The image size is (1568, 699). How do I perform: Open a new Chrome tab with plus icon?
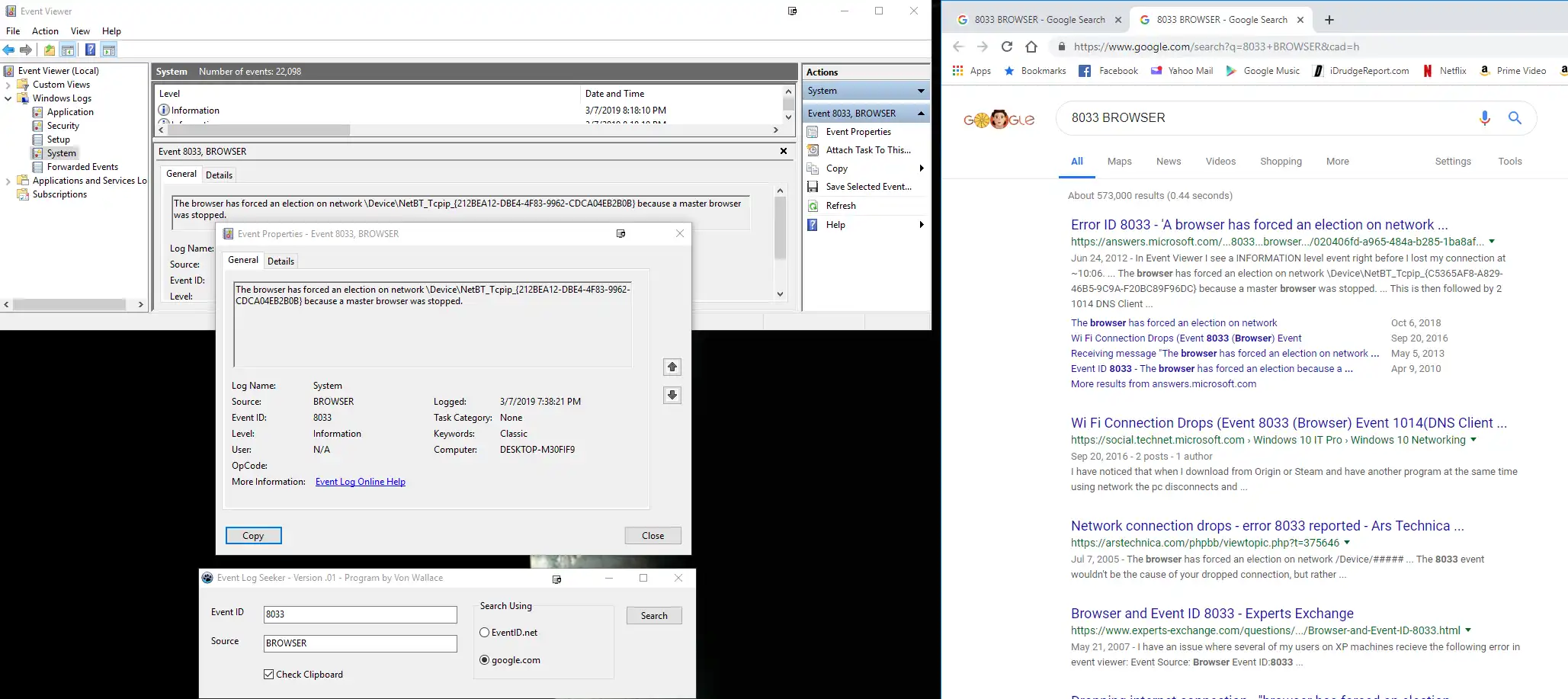1329,20
